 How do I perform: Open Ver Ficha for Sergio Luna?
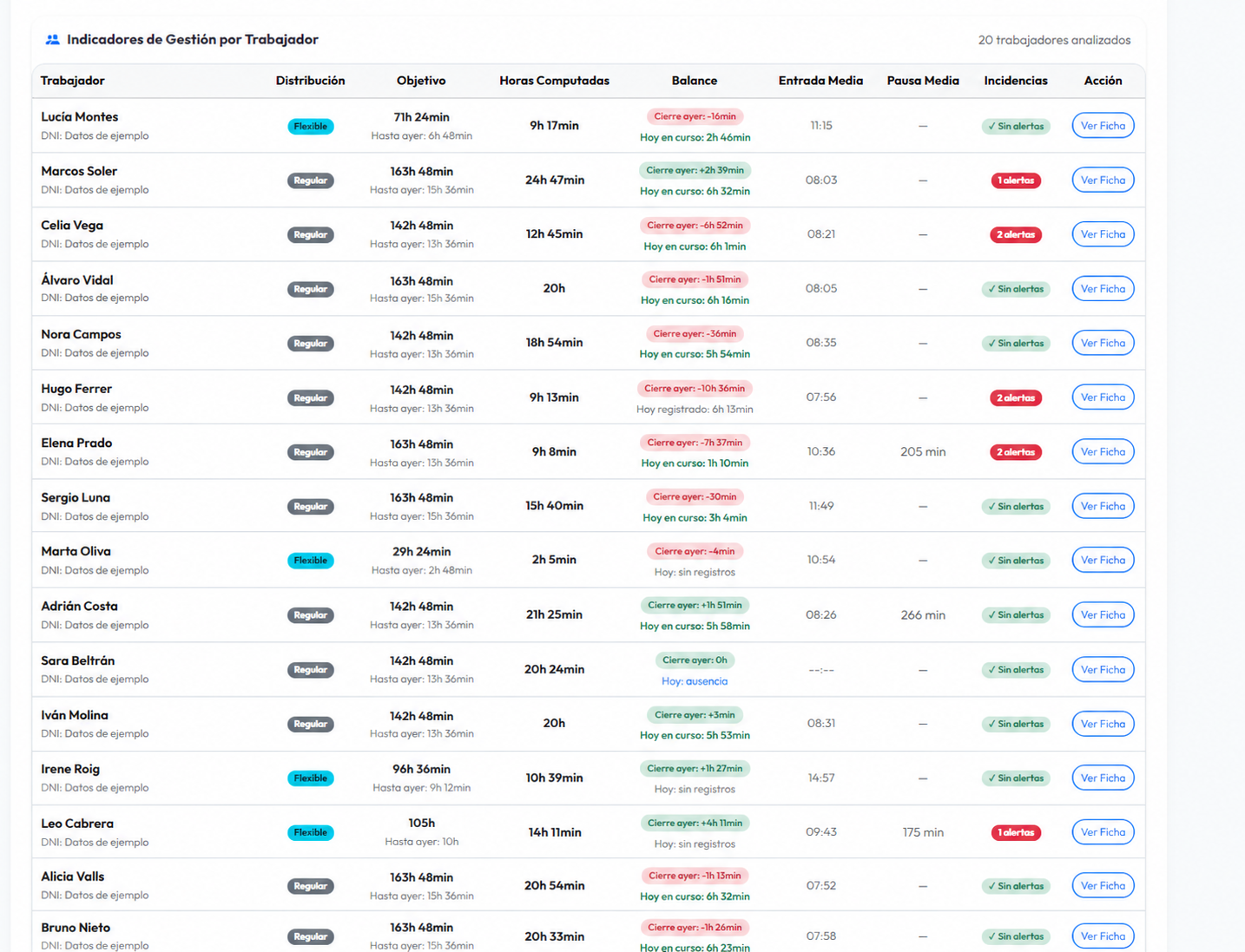click(x=1103, y=506)
